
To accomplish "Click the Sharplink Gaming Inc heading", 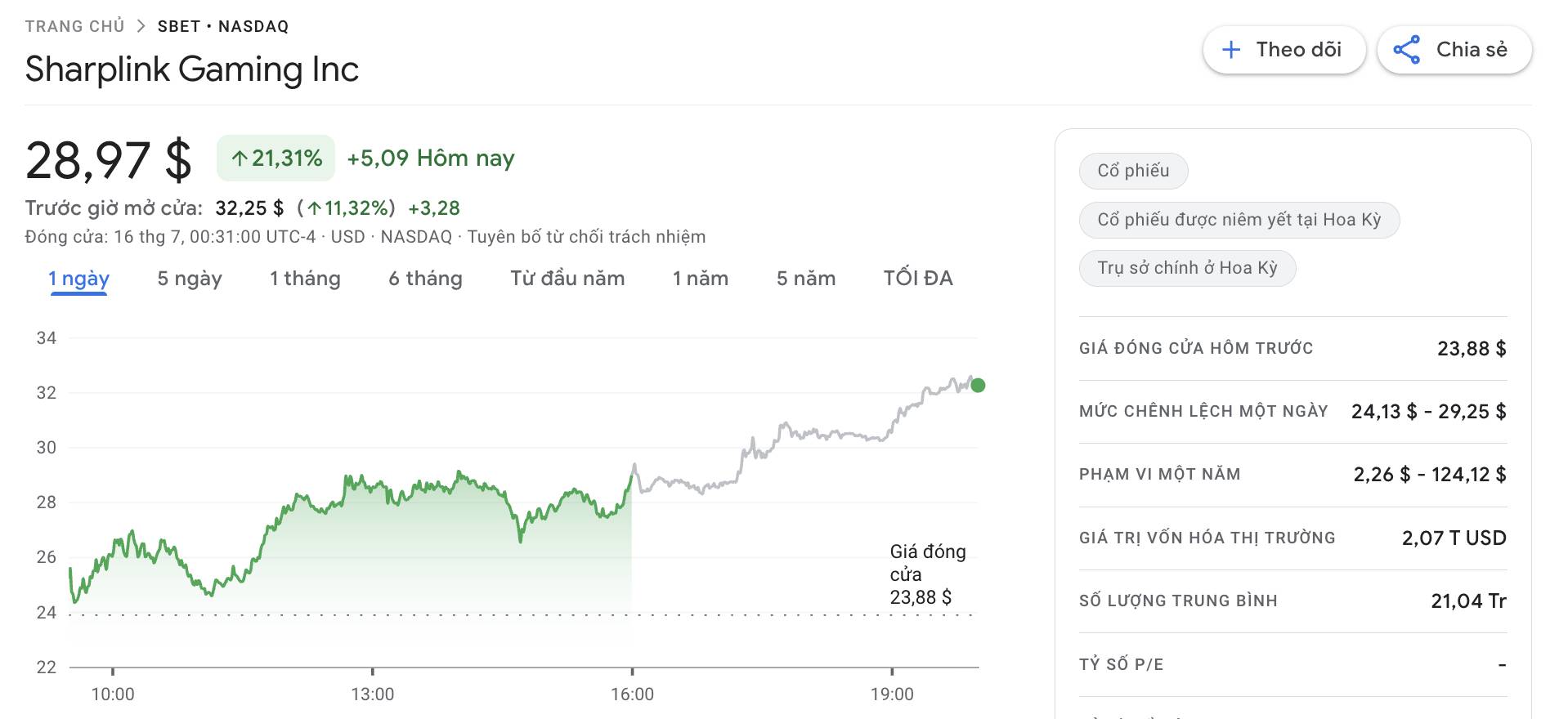I will [192, 69].
